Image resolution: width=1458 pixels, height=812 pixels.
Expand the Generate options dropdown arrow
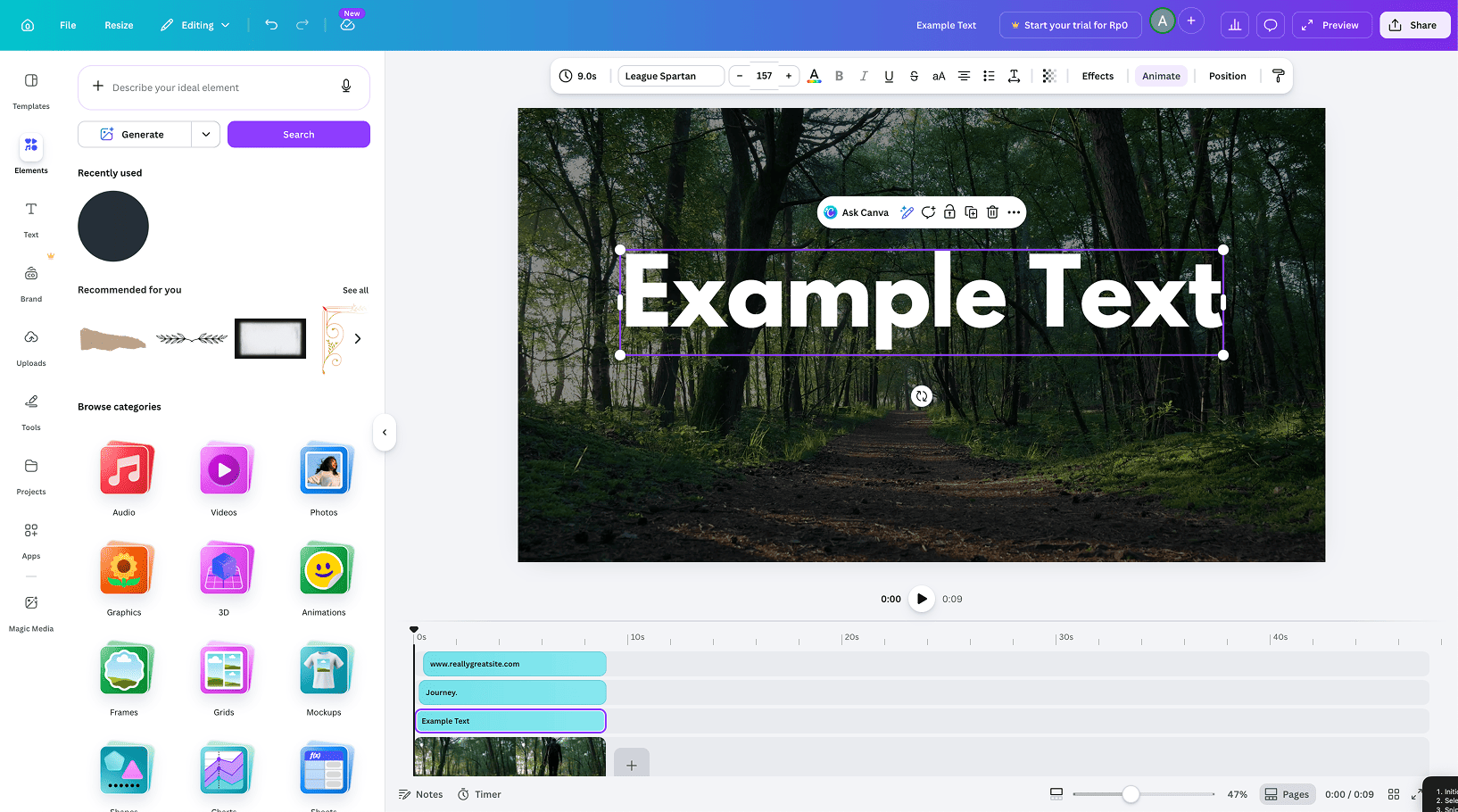206,135
